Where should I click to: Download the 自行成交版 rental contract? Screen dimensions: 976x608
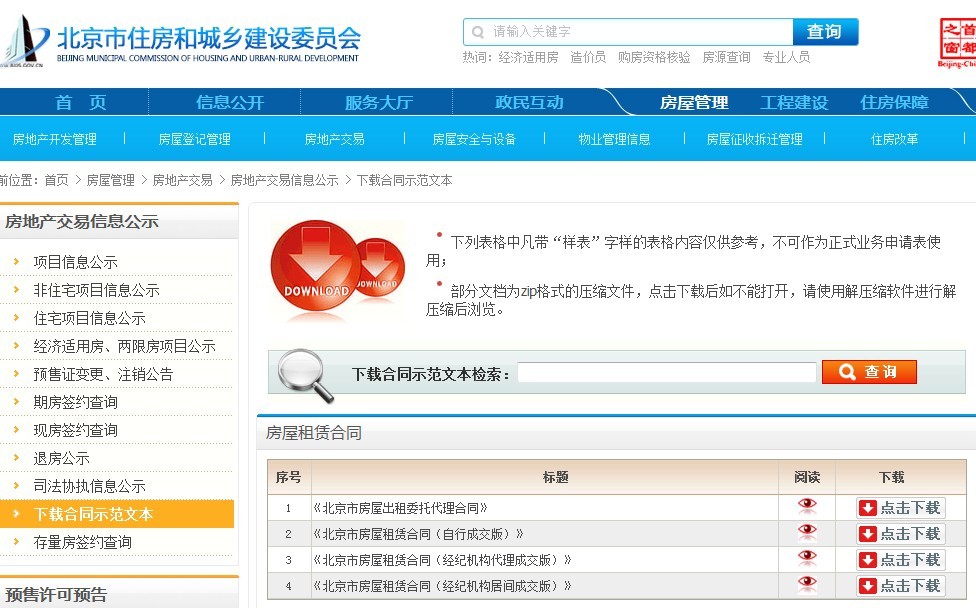pos(899,534)
